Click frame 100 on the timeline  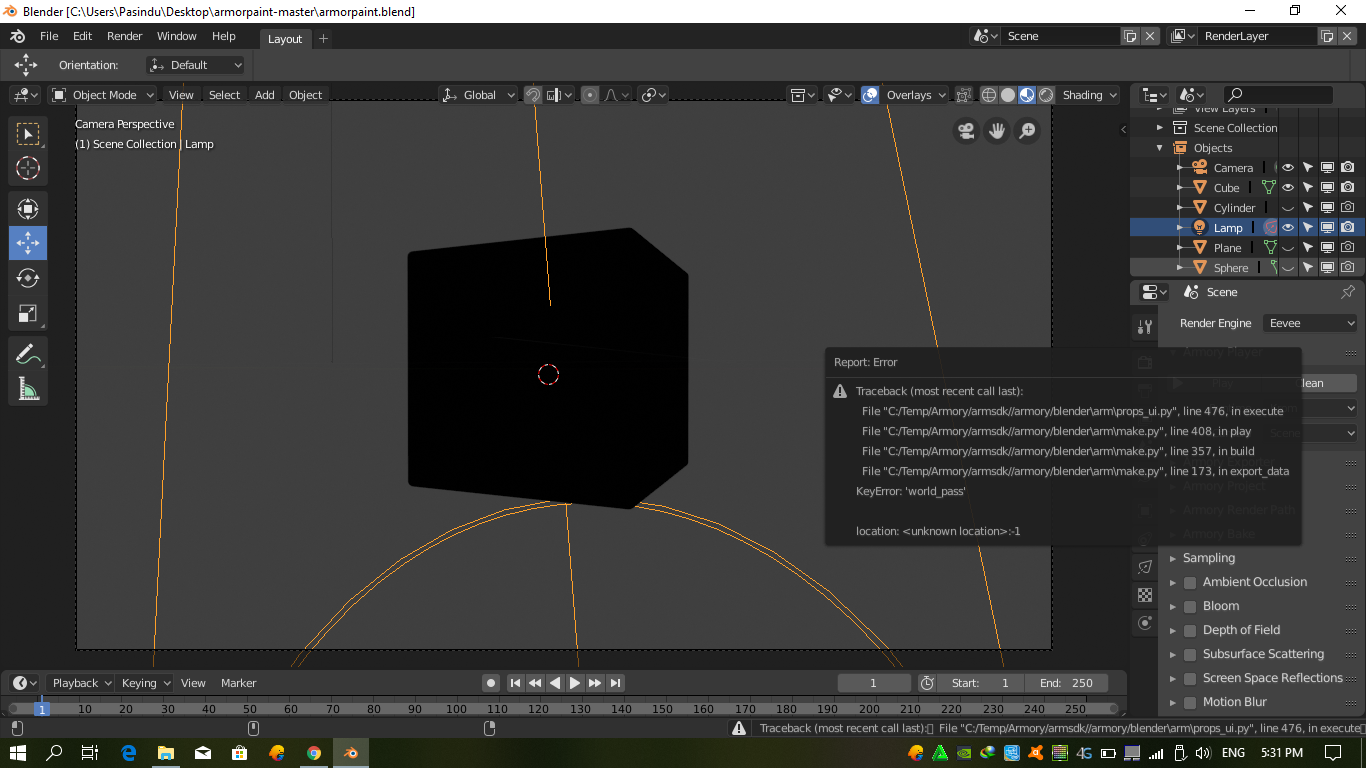(x=456, y=707)
